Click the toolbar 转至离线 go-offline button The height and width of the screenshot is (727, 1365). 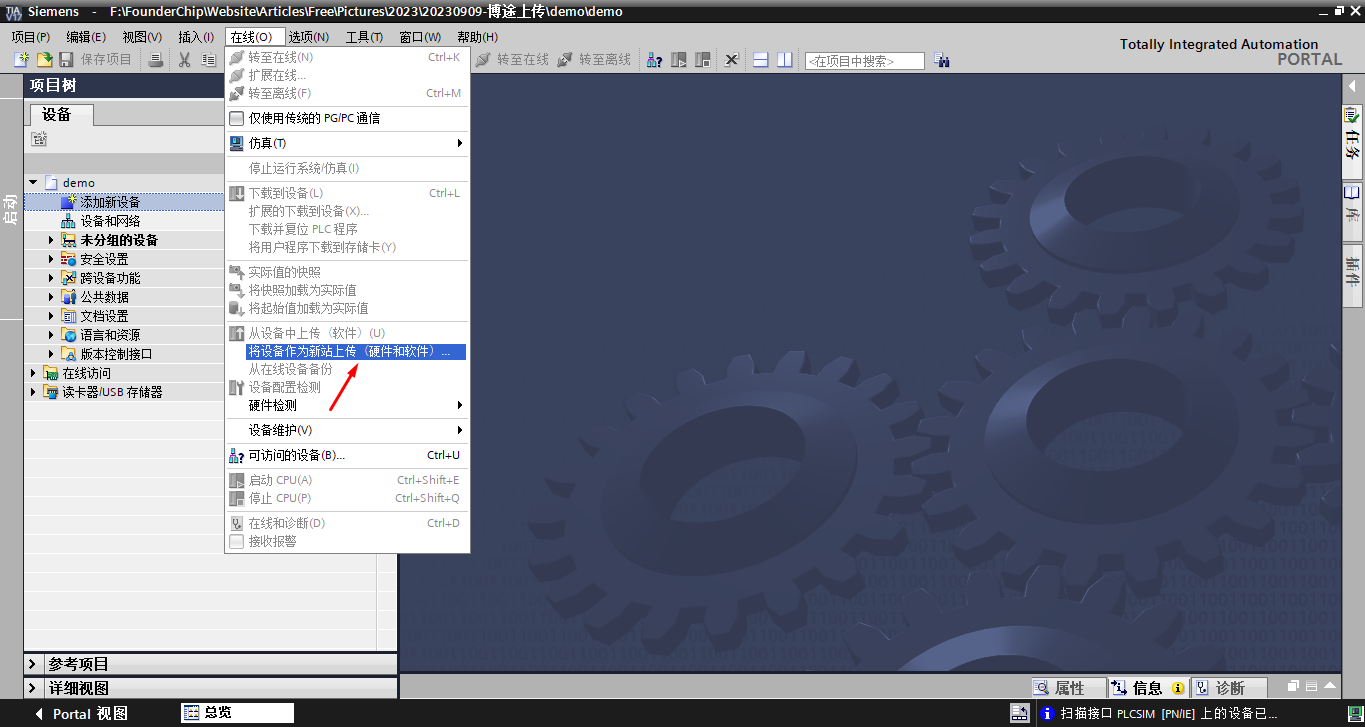tap(594, 60)
